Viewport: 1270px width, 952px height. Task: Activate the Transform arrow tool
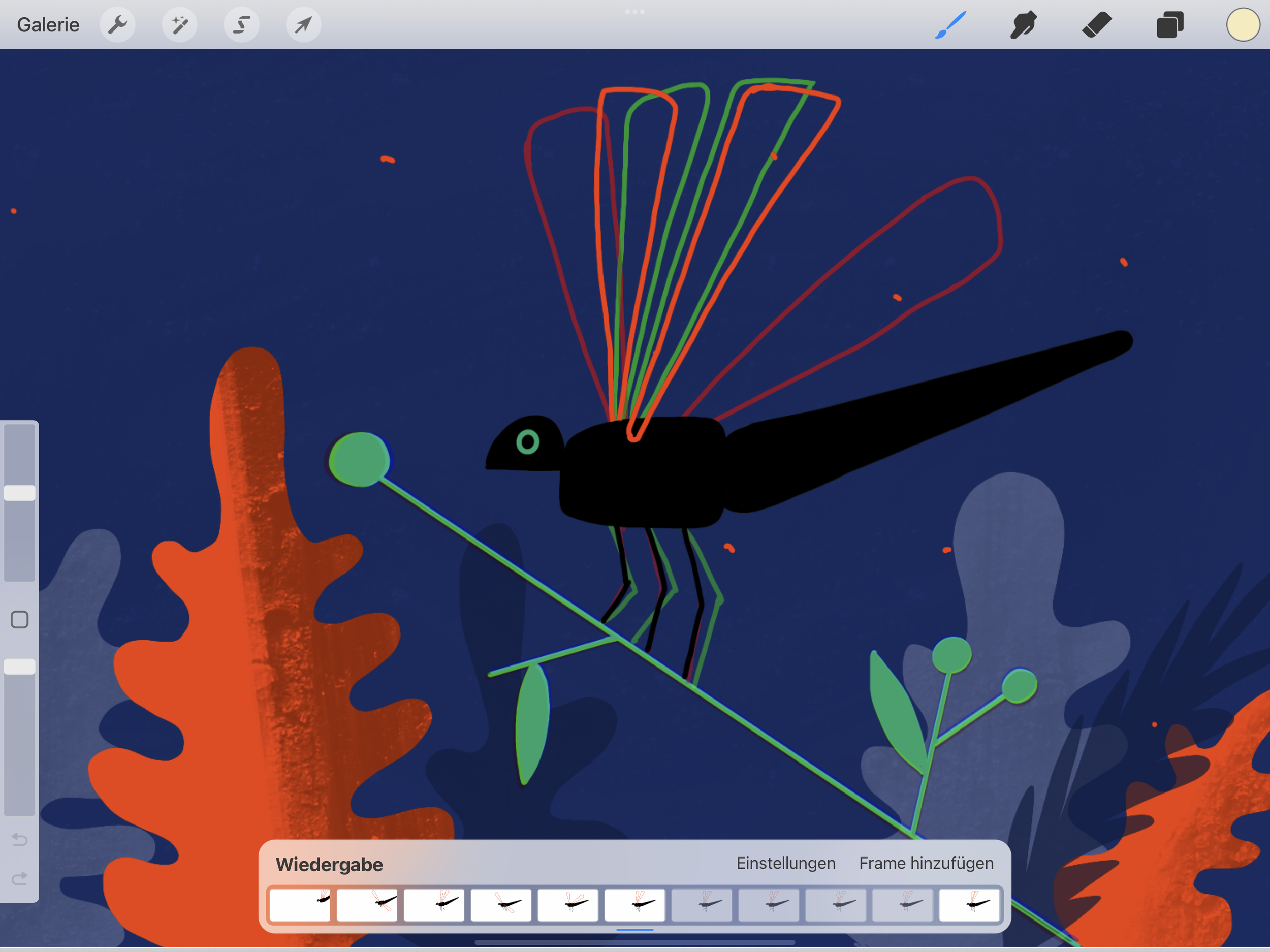304,25
